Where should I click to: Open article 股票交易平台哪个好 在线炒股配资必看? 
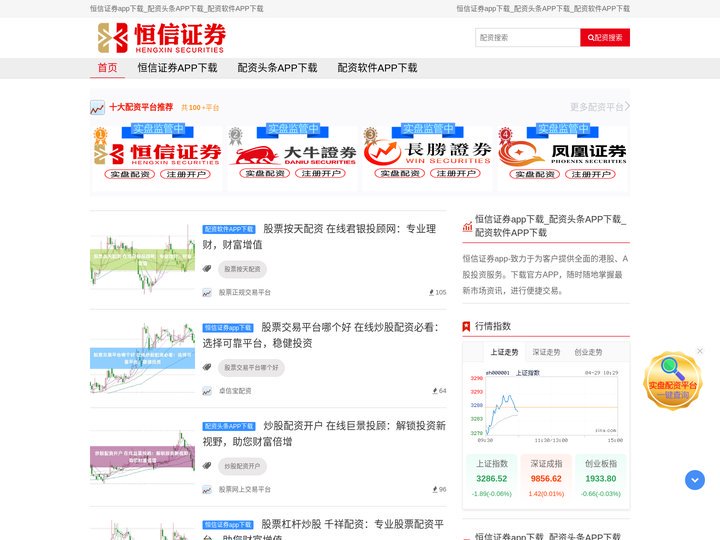point(321,335)
